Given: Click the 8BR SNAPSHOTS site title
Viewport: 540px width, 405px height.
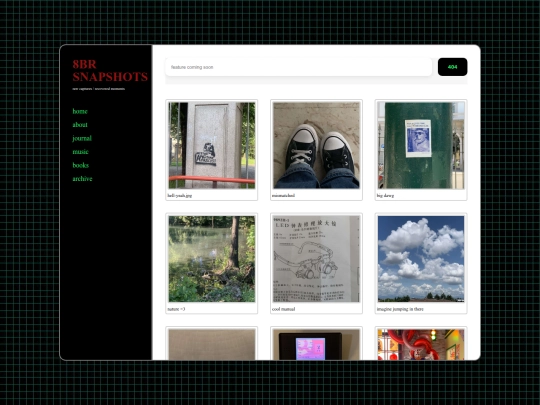Looking at the screenshot, I should coord(110,70).
